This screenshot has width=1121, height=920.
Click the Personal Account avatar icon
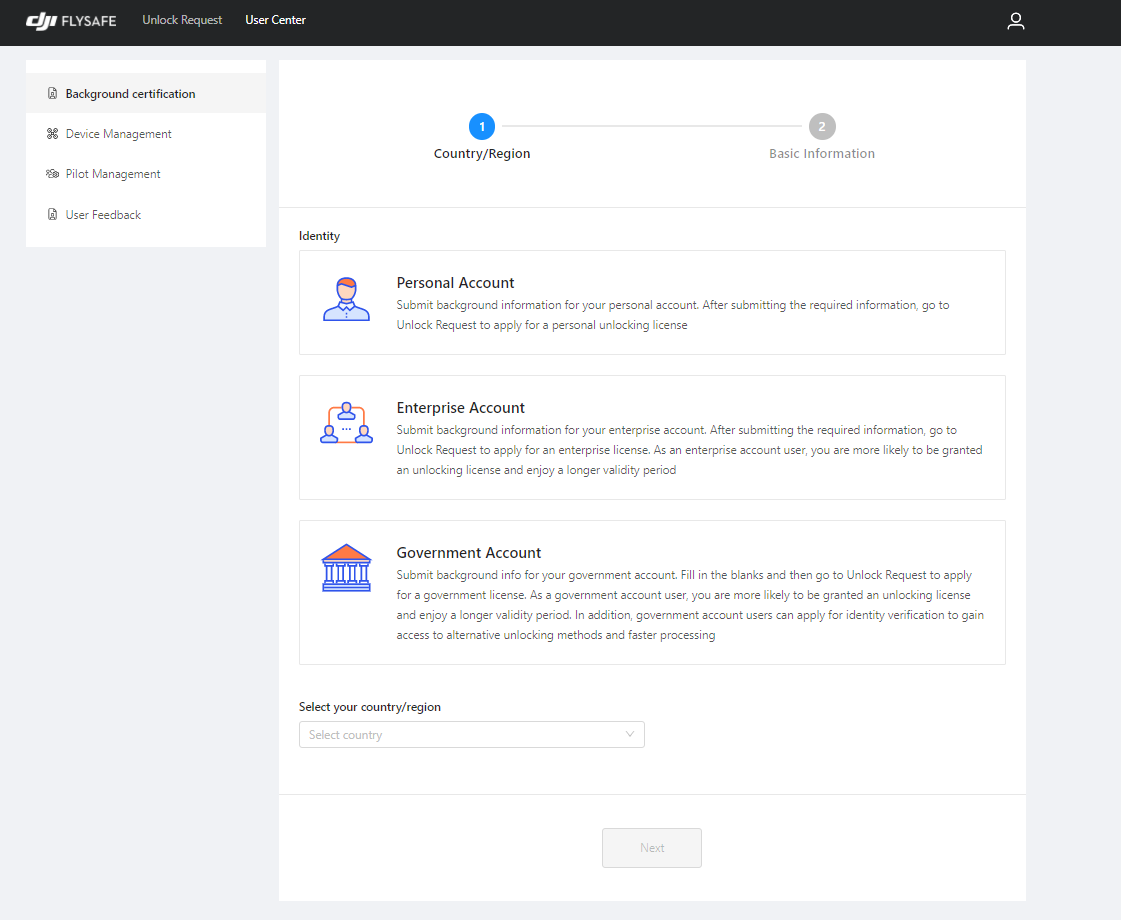point(346,298)
